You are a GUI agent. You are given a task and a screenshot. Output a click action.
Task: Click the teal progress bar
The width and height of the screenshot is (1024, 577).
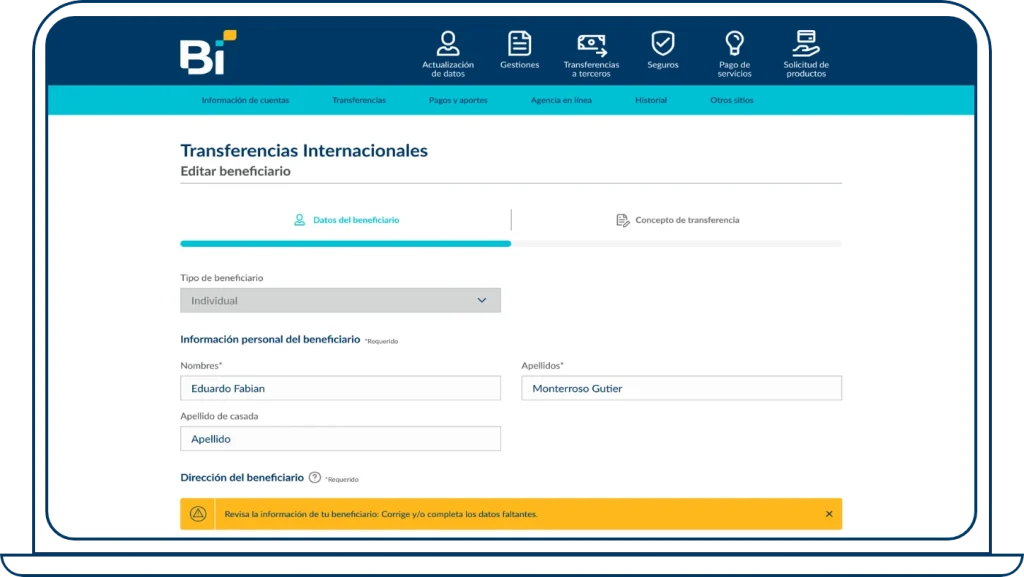(345, 243)
